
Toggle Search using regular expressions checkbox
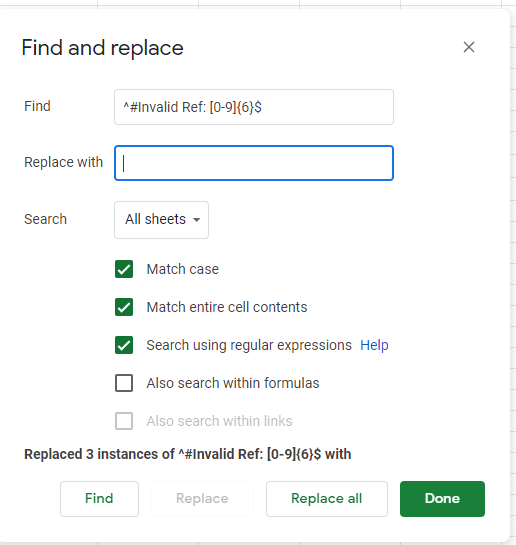tap(124, 345)
